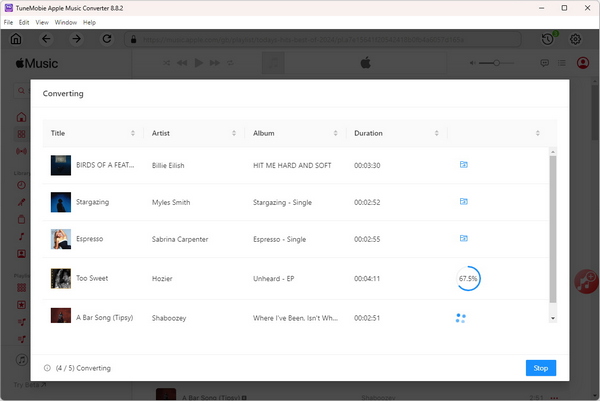Open output folder for Espresso

tap(463, 238)
